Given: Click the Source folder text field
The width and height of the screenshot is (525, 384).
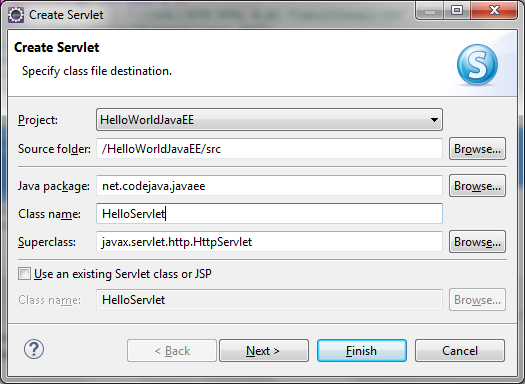Looking at the screenshot, I should click(x=269, y=149).
